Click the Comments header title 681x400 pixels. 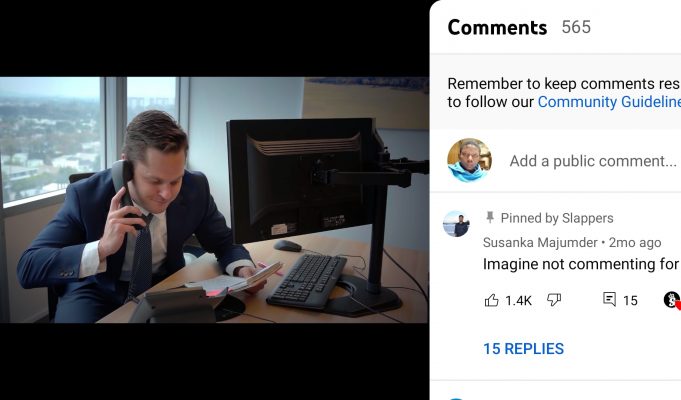[497, 27]
